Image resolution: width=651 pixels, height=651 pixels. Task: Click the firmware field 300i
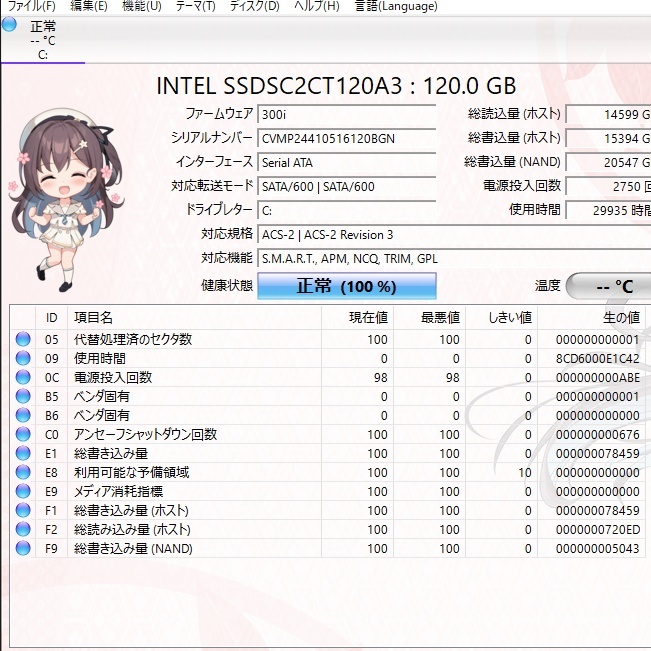pyautogui.click(x=347, y=114)
